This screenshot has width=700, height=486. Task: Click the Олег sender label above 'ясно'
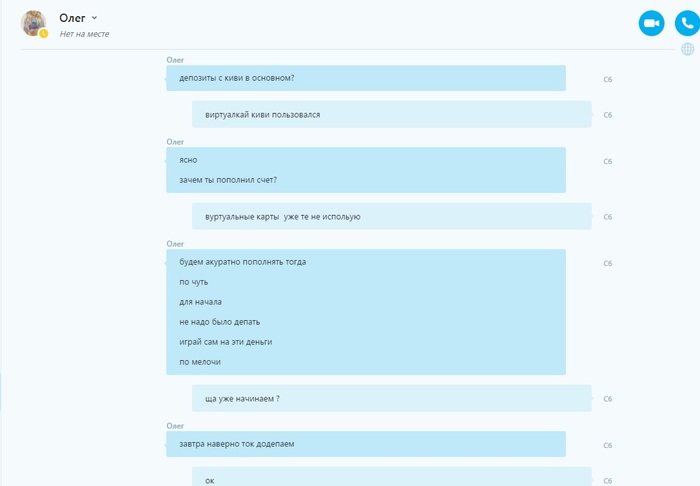tap(175, 142)
